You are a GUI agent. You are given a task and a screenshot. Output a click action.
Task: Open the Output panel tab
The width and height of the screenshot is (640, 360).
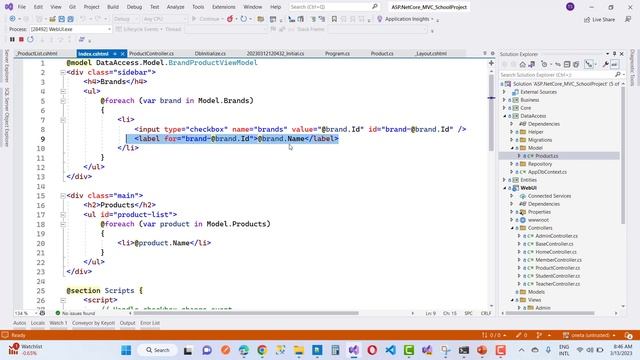coord(127,323)
